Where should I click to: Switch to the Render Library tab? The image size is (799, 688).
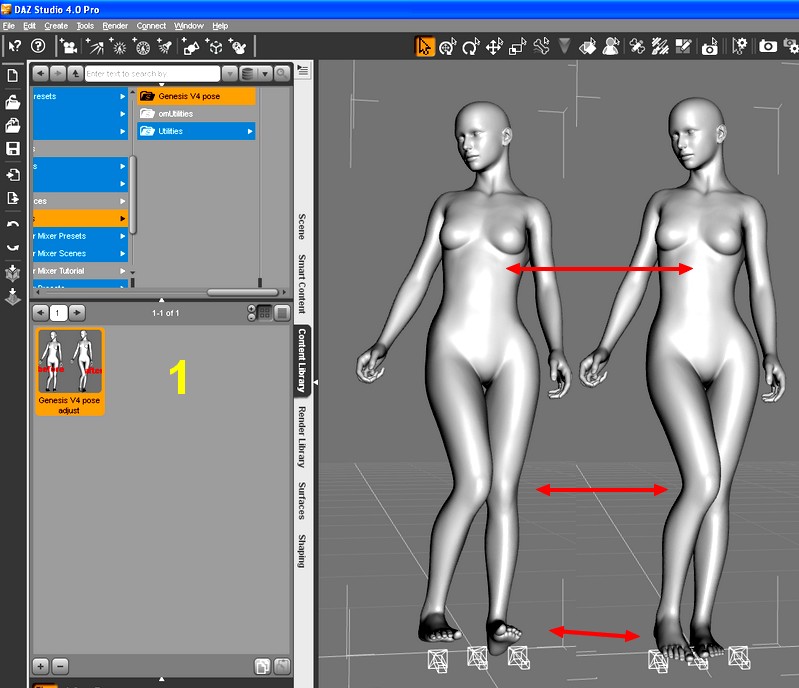pos(302,437)
